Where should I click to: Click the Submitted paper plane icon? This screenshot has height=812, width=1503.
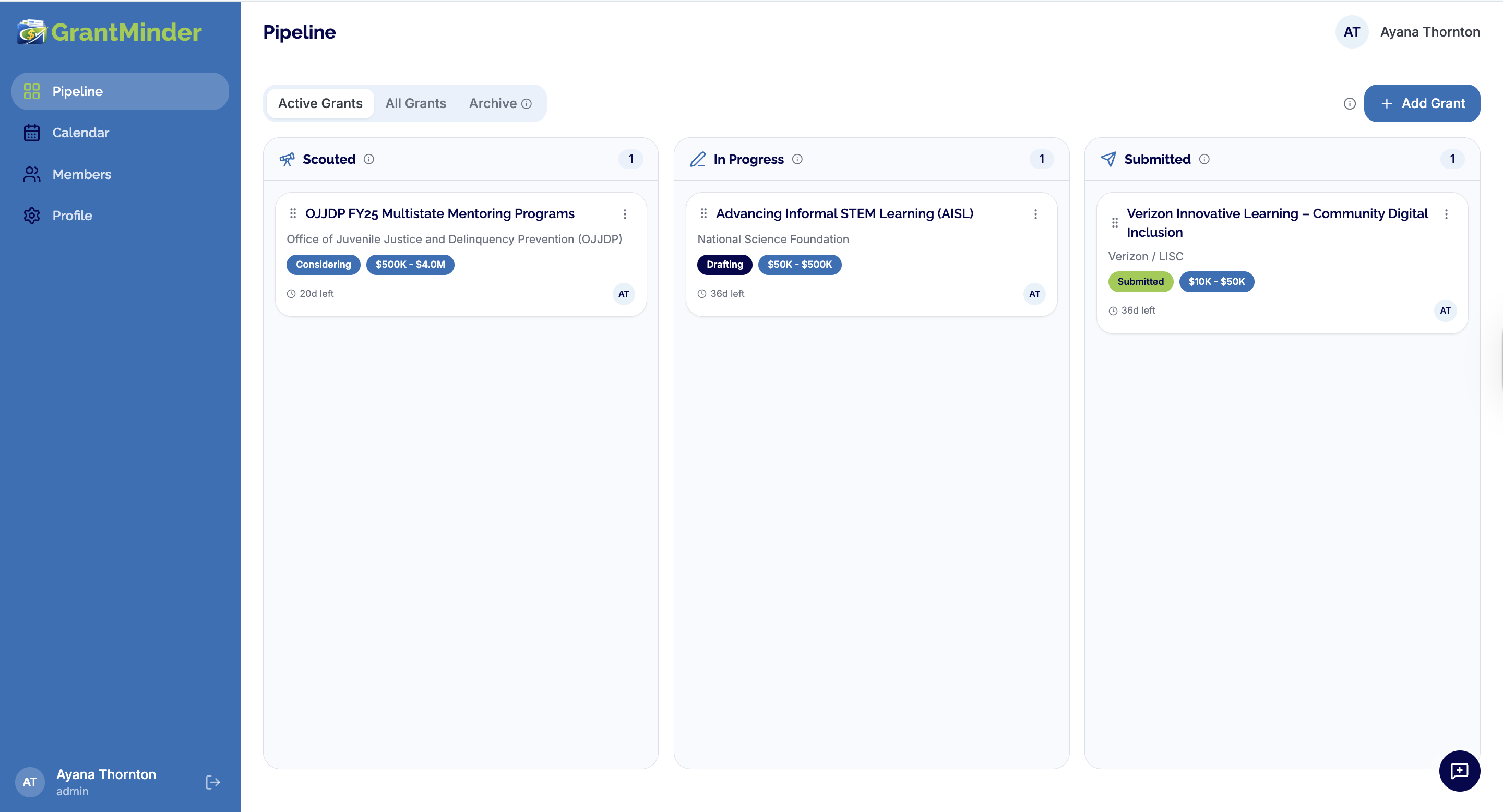point(1107,159)
